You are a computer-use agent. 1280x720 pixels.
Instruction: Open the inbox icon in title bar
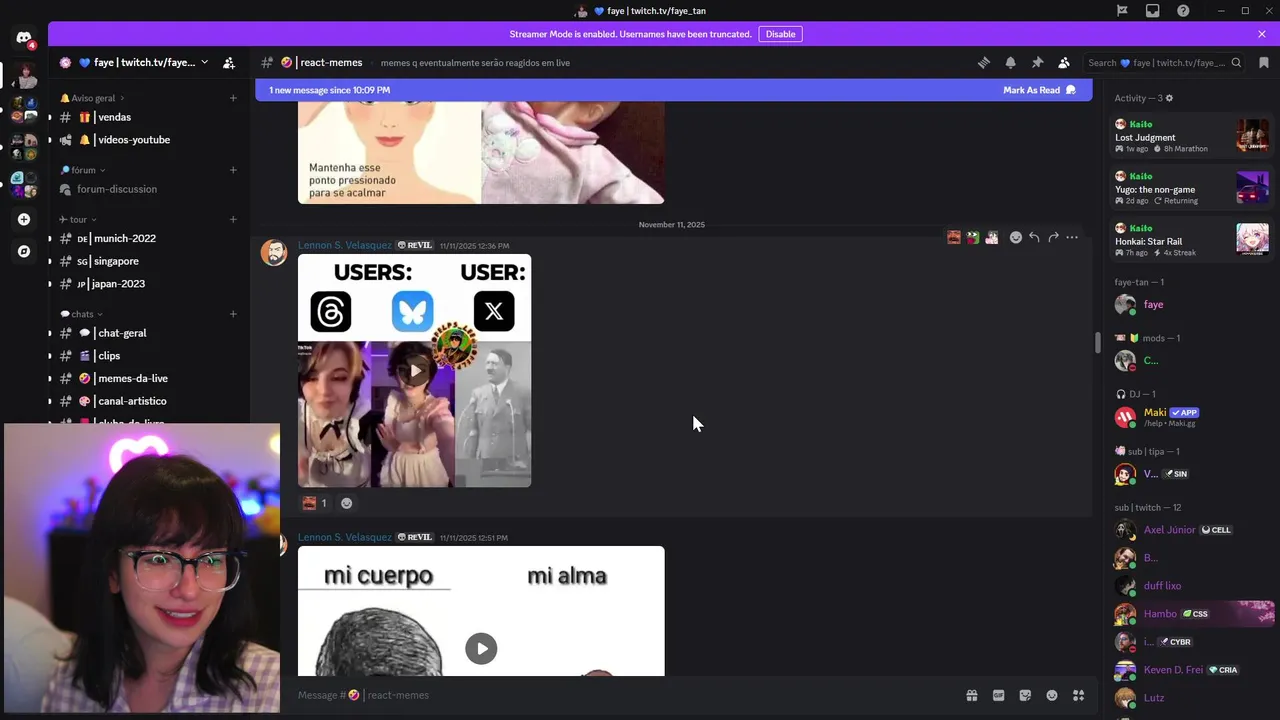[1153, 11]
